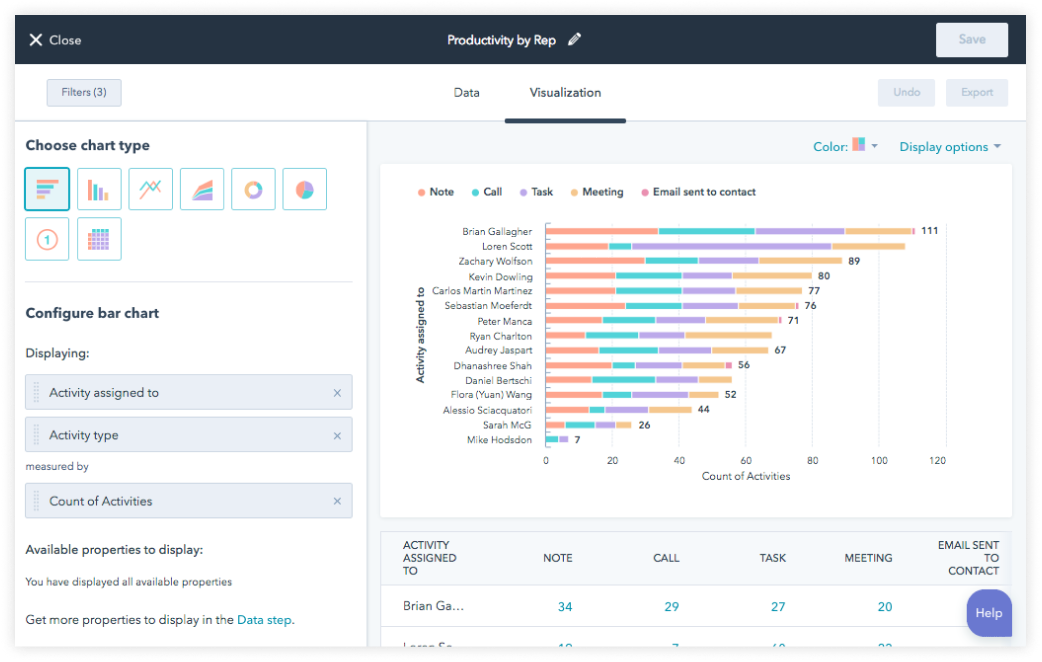This screenshot has width=1042, height=662.
Task: Stay on the Visualization tab
Action: [565, 91]
